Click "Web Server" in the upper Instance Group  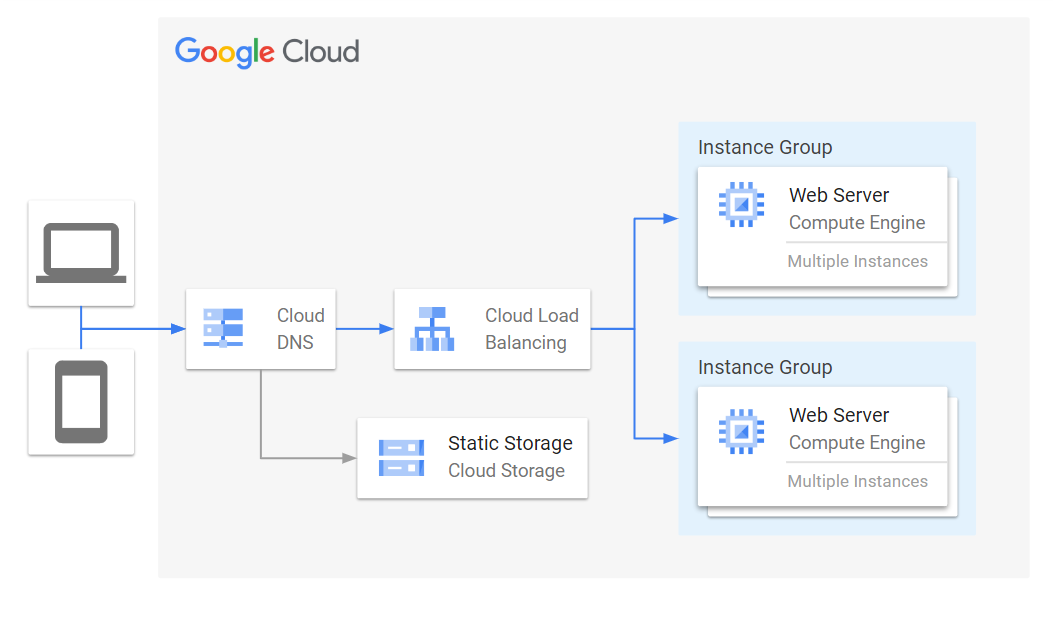tap(839, 195)
